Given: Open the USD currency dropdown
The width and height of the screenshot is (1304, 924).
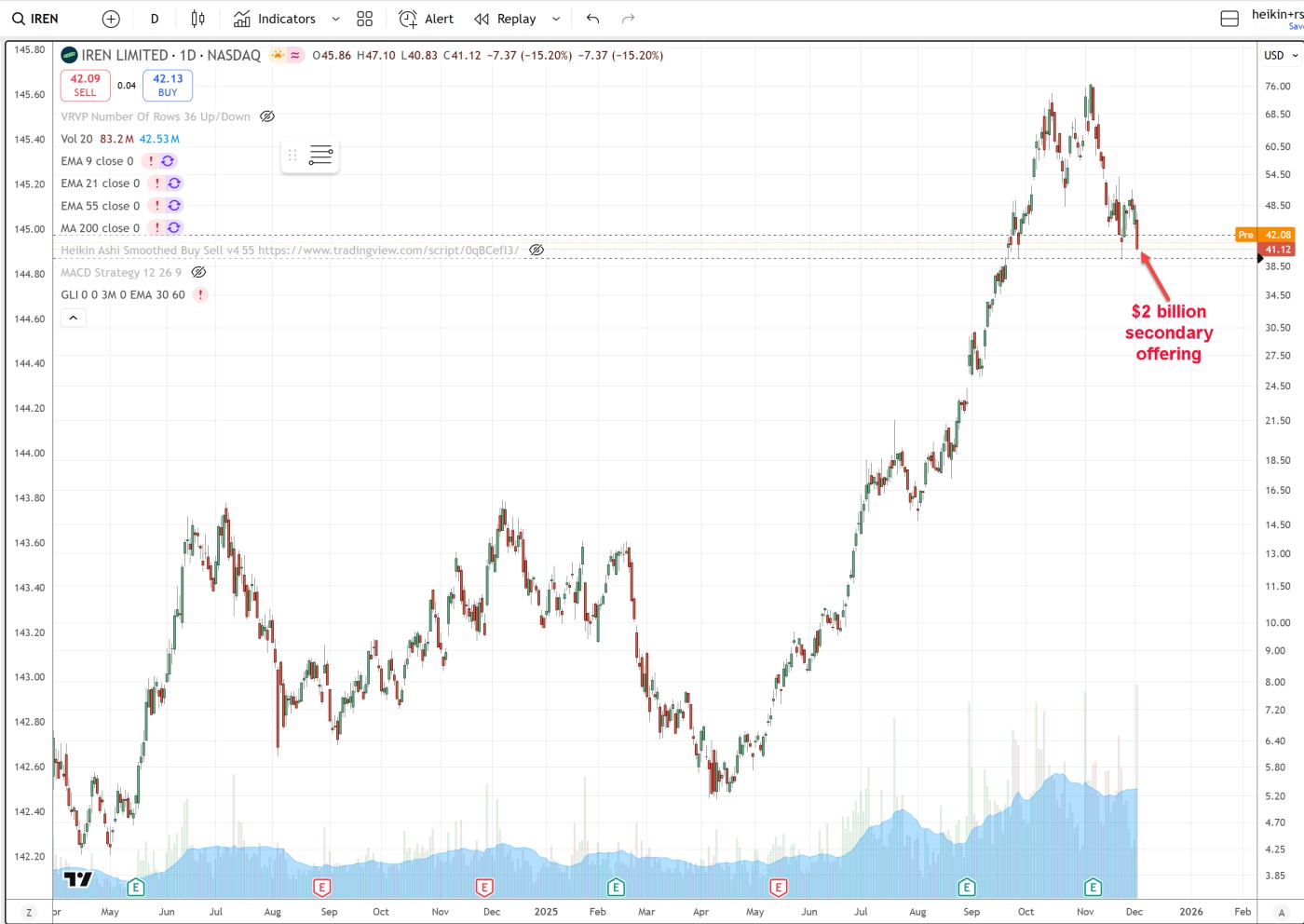Looking at the screenshot, I should pyautogui.click(x=1281, y=55).
